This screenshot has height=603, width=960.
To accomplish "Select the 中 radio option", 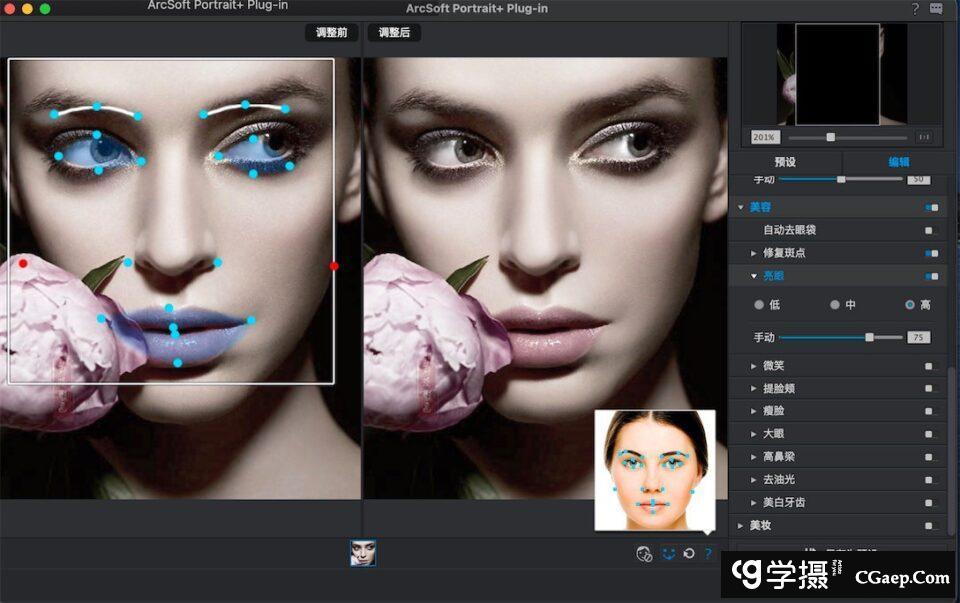I will [x=835, y=305].
